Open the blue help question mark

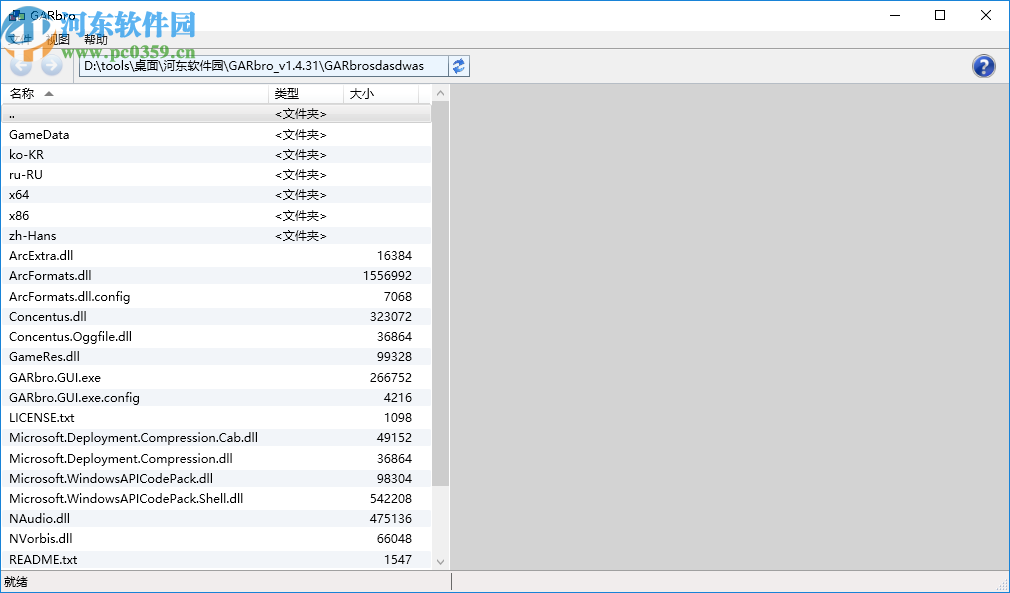tap(984, 66)
